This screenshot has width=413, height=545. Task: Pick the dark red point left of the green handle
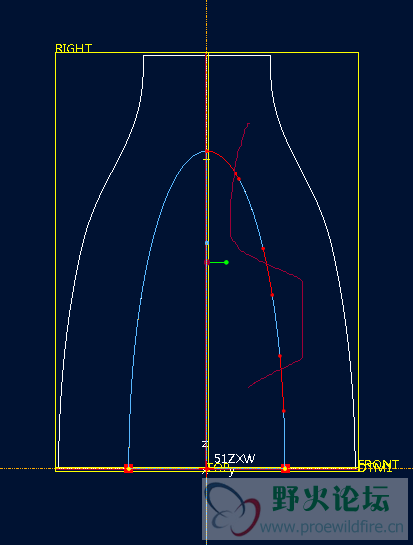pyautogui.click(x=206, y=262)
